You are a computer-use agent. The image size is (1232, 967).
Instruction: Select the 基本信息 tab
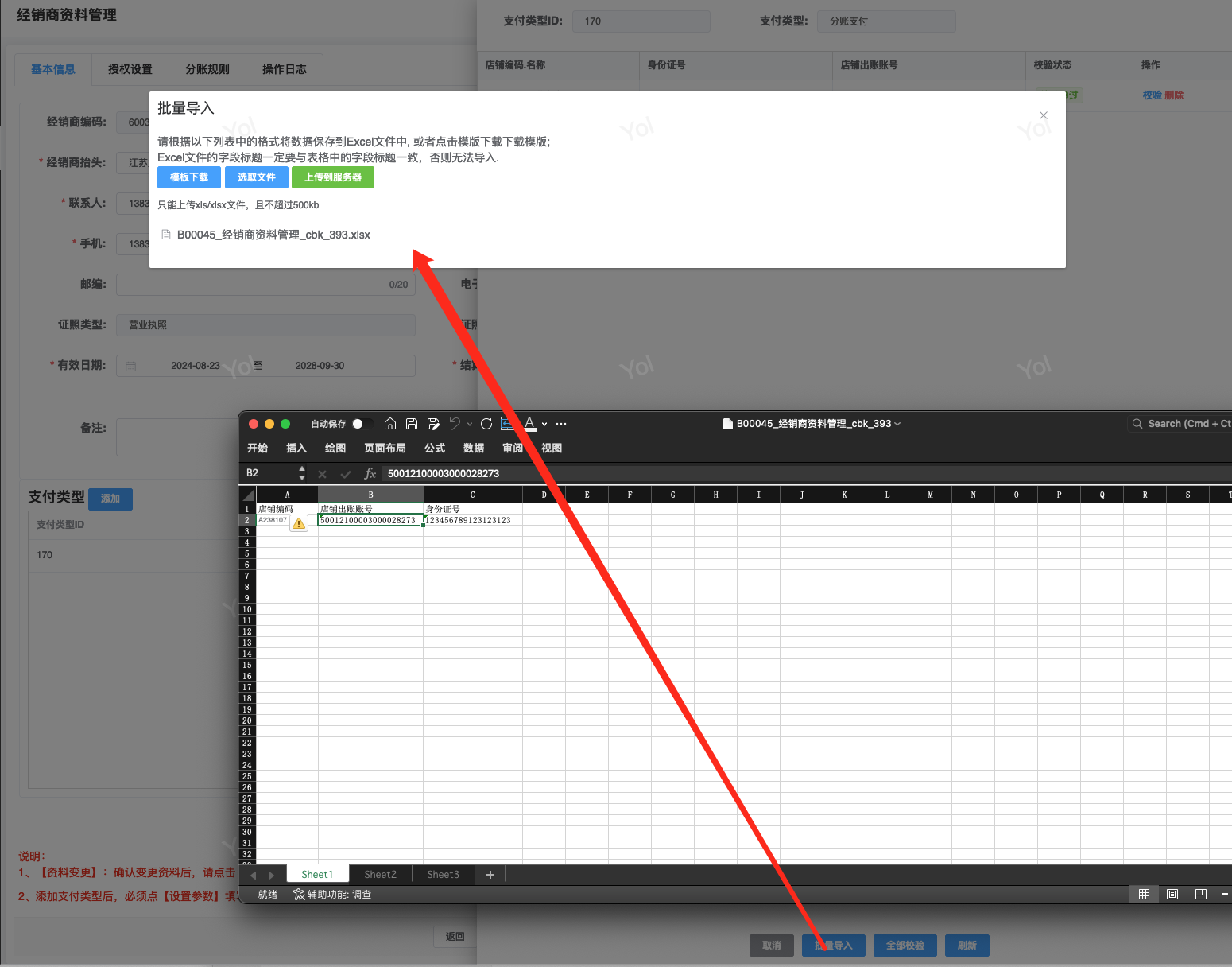[53, 69]
